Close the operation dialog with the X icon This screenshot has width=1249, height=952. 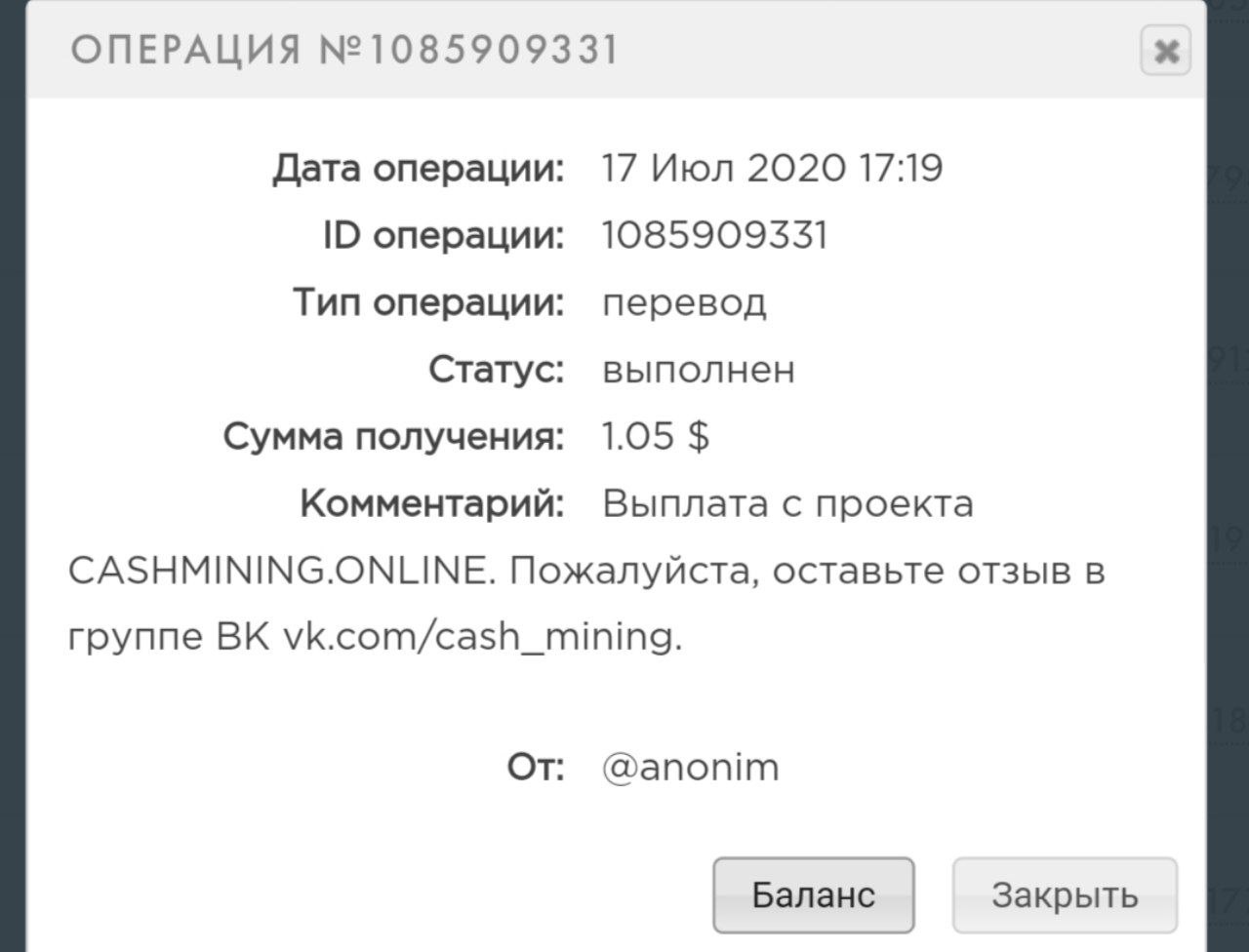pos(1165,51)
